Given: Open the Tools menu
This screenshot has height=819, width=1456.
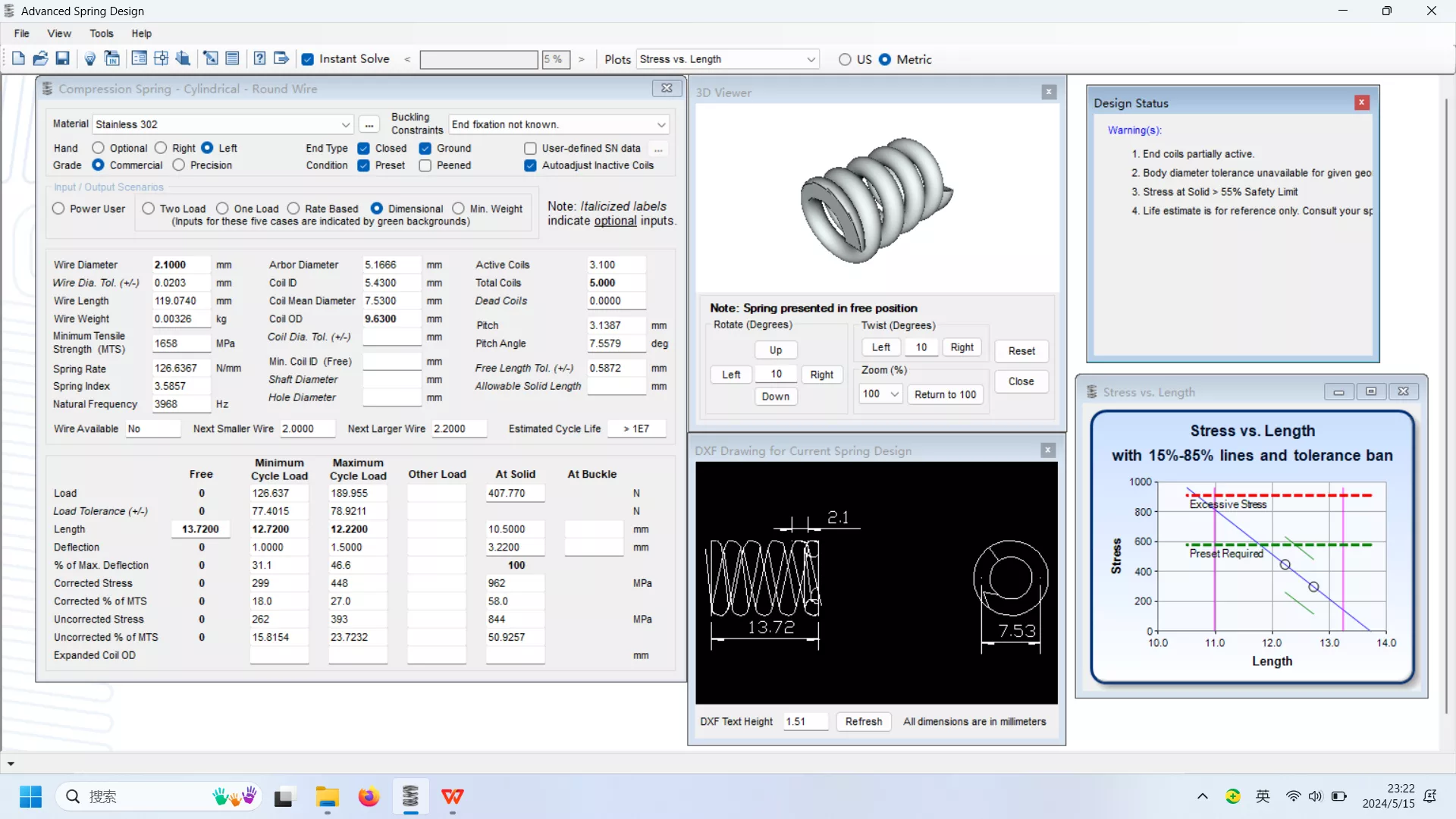Looking at the screenshot, I should click(x=102, y=33).
